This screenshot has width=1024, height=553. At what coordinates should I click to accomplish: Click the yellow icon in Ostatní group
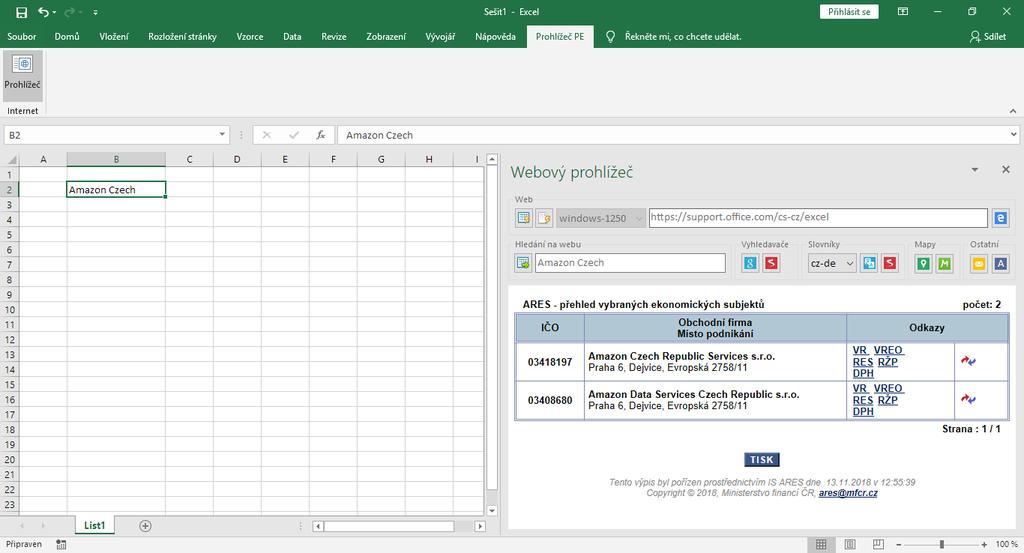pyautogui.click(x=979, y=263)
